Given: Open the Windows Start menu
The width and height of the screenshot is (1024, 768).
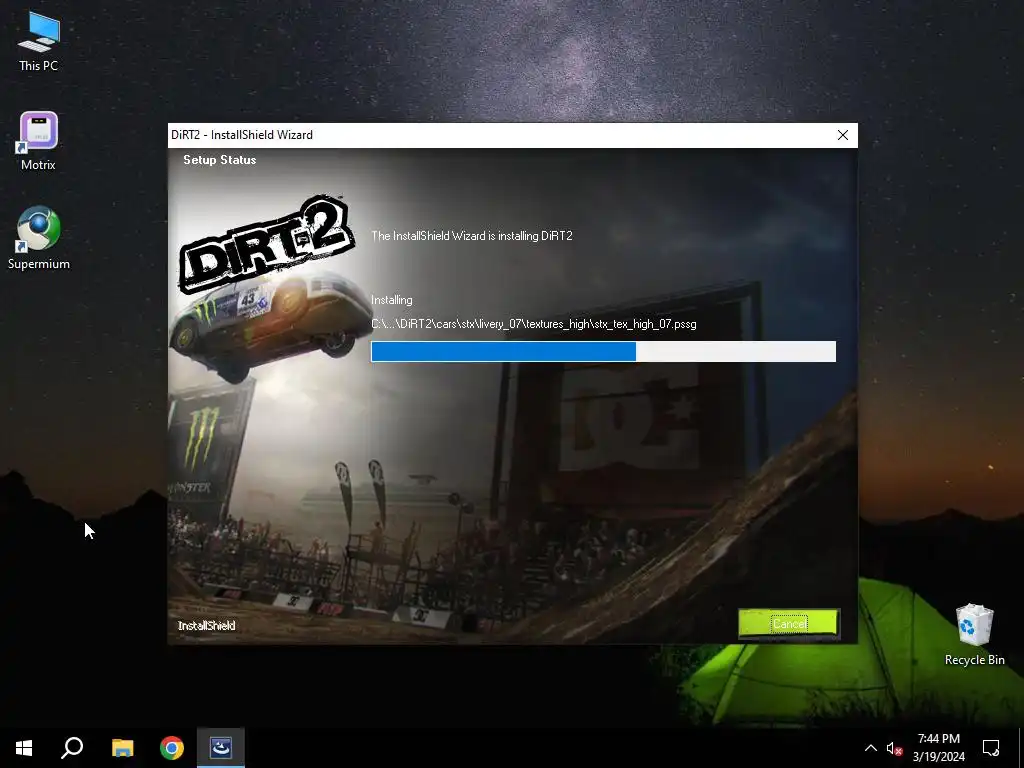Looking at the screenshot, I should (24, 748).
